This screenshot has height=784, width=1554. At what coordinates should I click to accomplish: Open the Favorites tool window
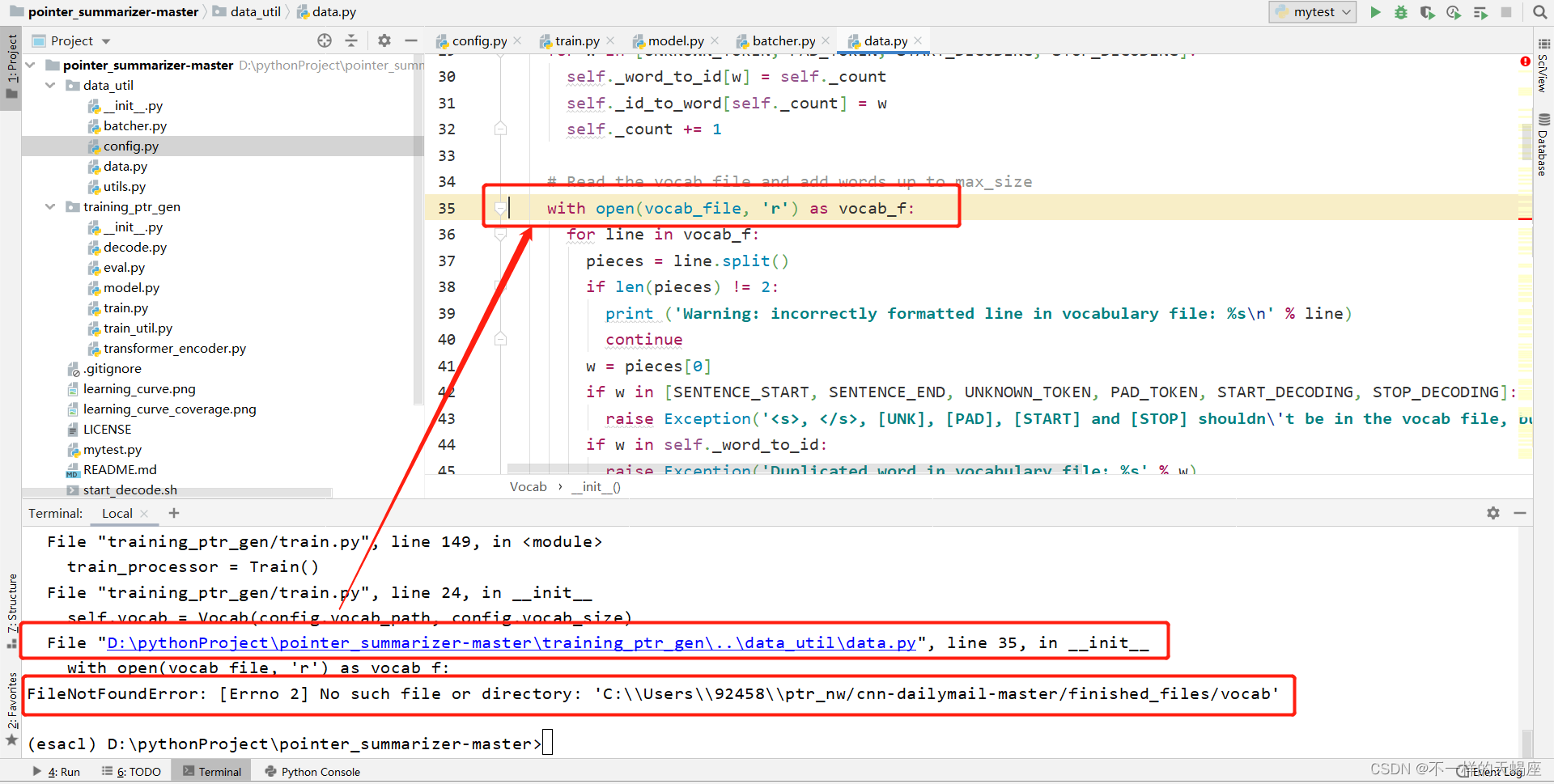11,709
